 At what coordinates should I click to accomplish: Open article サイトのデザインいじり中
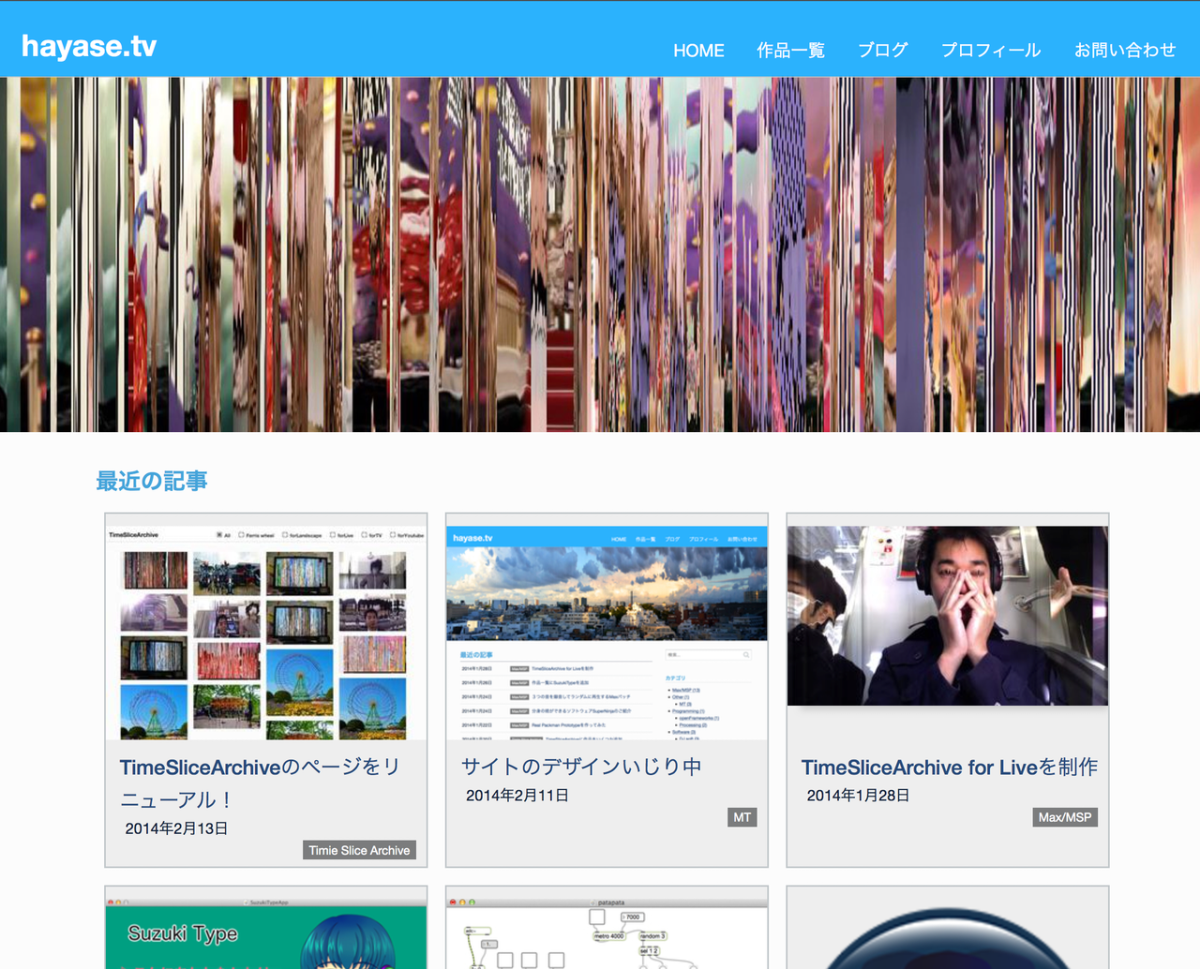pyautogui.click(x=581, y=767)
